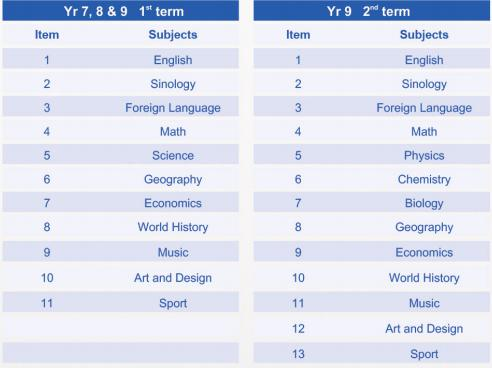Select the 'Subjects' column header in left table
This screenshot has height=368, width=492.
coord(173,35)
